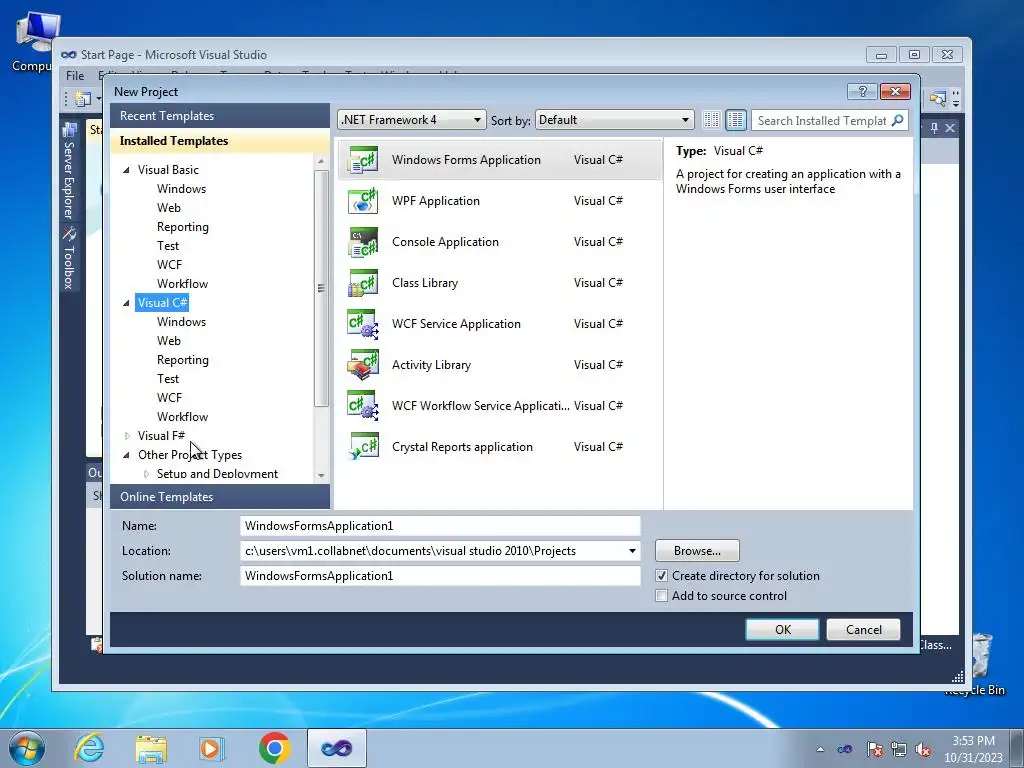The width and height of the screenshot is (1024, 768).
Task: Expand the Visual F# tree node
Action: coord(127,436)
